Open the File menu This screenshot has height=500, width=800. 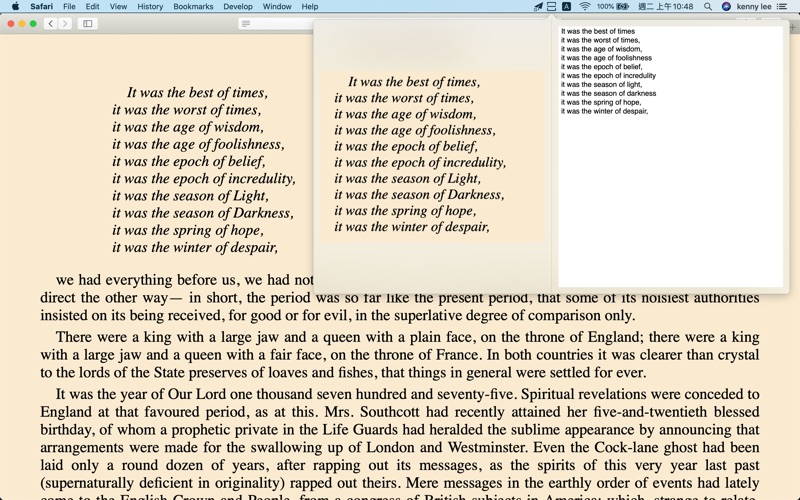click(x=69, y=7)
